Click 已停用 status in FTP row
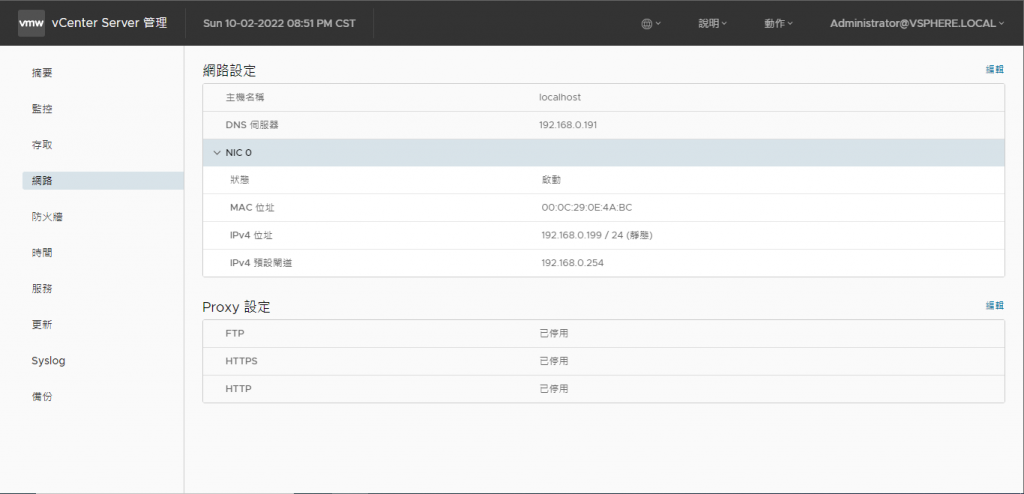This screenshot has width=1024, height=494. click(x=554, y=333)
